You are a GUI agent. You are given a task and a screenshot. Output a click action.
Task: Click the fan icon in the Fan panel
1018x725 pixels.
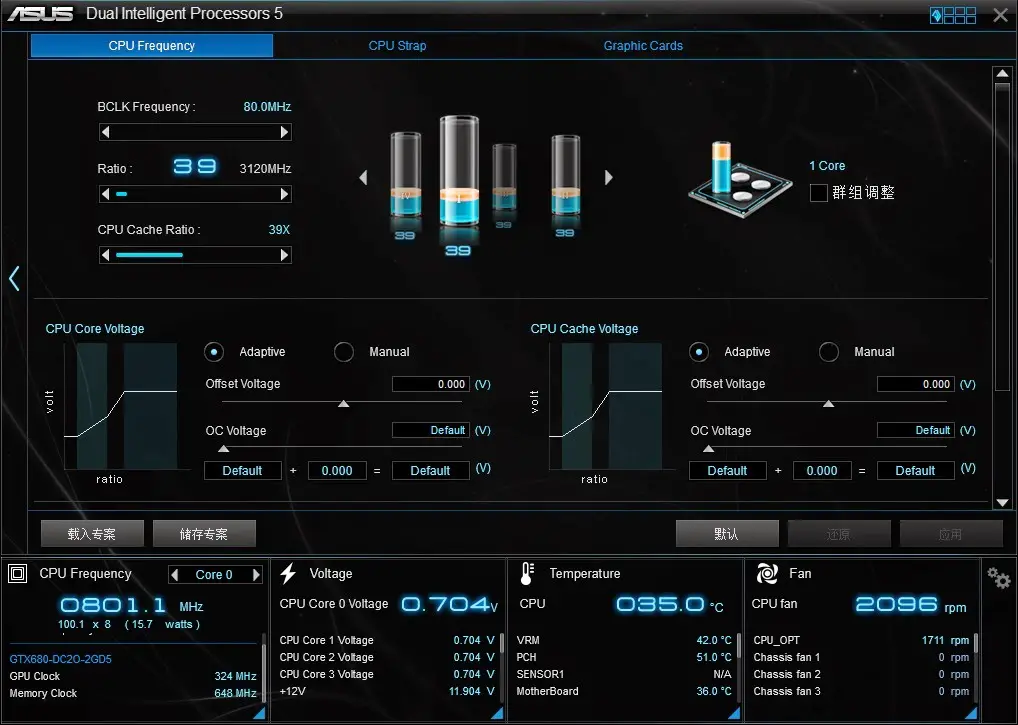pos(767,573)
